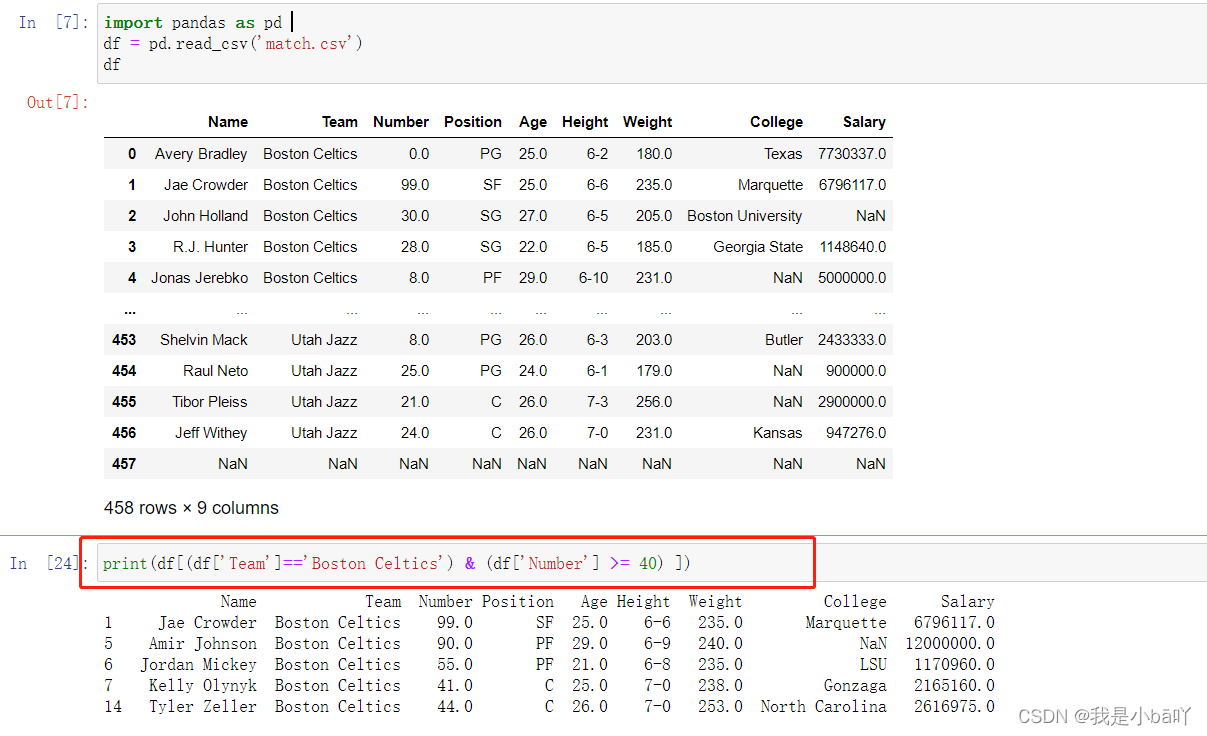
Task: Select the "Weight" column header in dataframe table
Action: coord(648,122)
